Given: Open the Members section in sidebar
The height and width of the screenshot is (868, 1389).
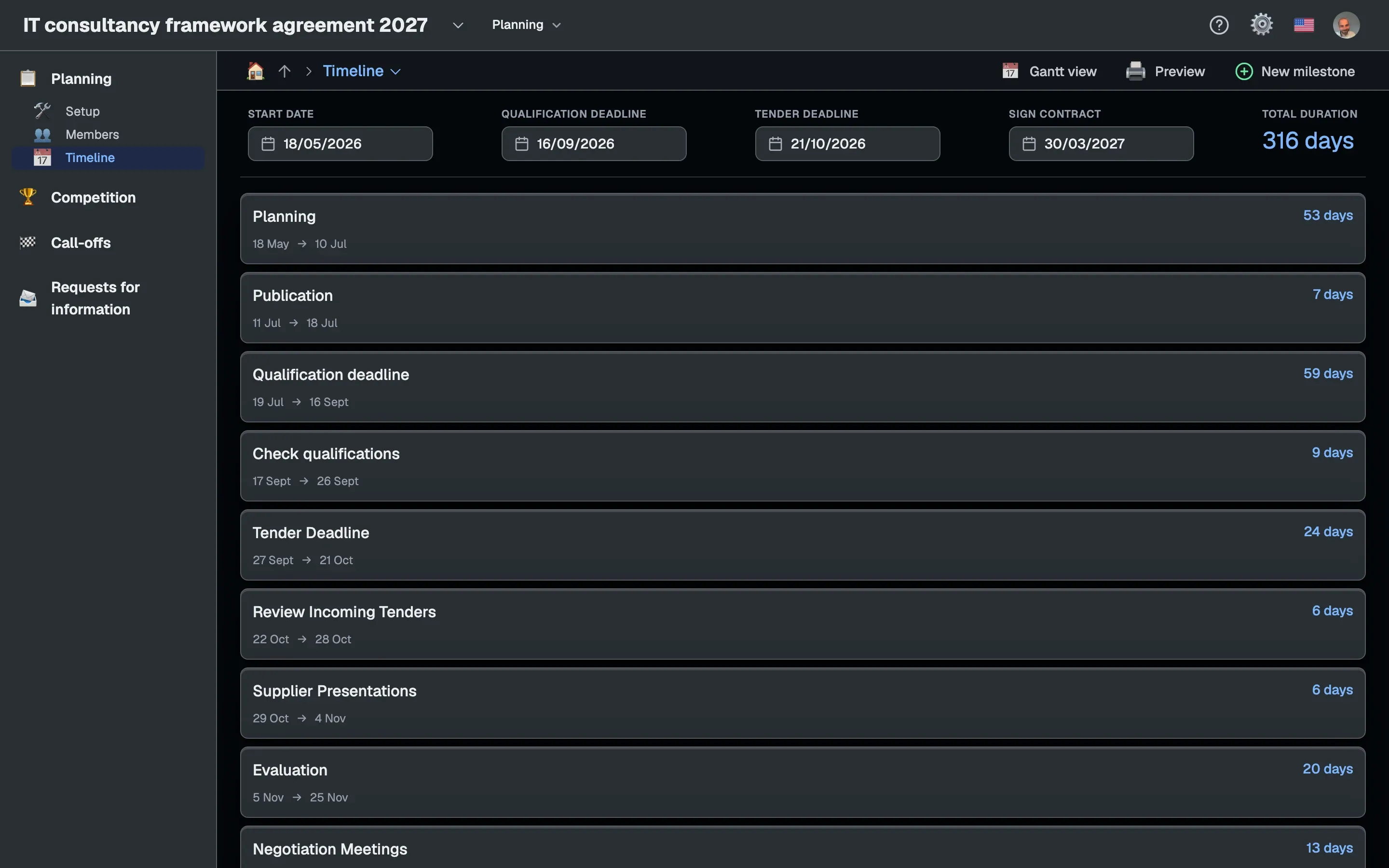Looking at the screenshot, I should point(93,135).
